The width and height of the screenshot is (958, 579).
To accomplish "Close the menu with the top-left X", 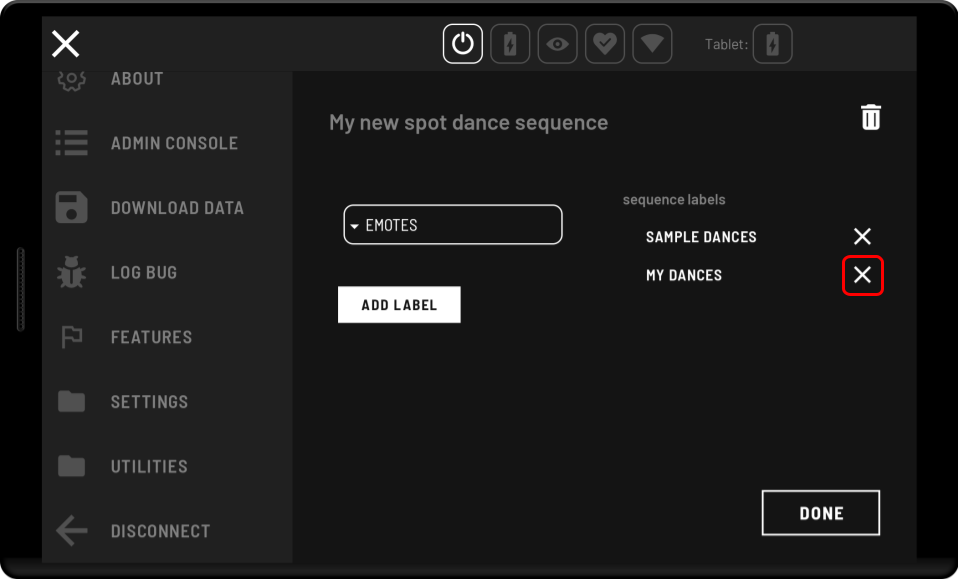I will point(66,44).
